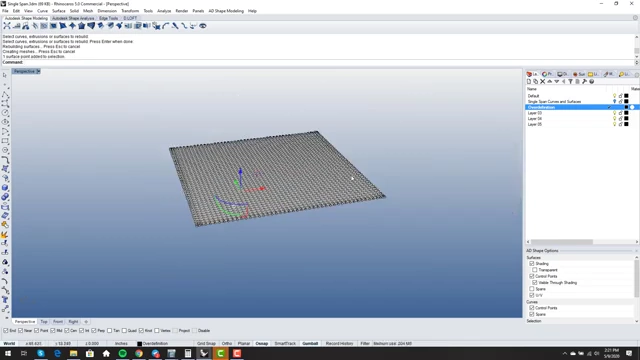Open File Explorer from the taskbar

click(73, 353)
